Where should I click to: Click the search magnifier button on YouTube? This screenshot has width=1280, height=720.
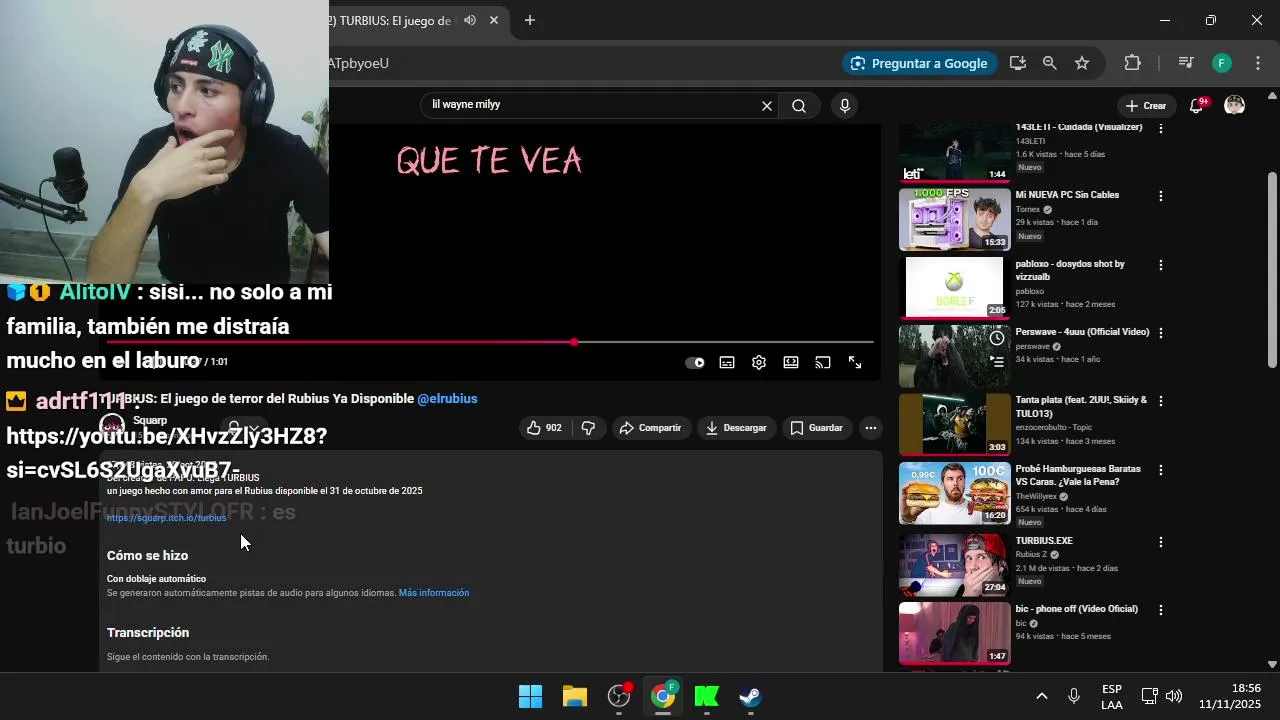[799, 106]
